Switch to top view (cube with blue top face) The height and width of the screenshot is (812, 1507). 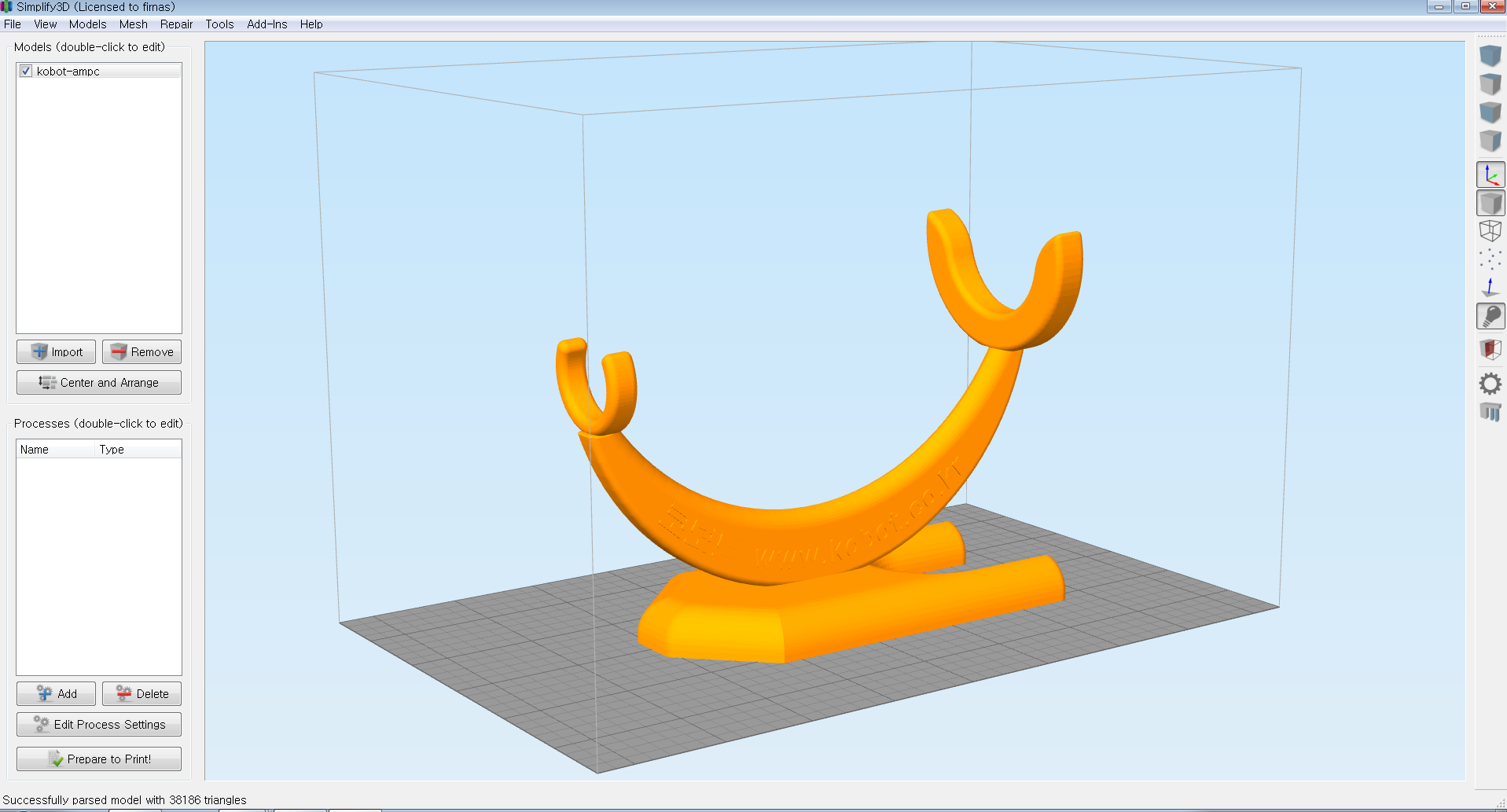click(x=1490, y=84)
